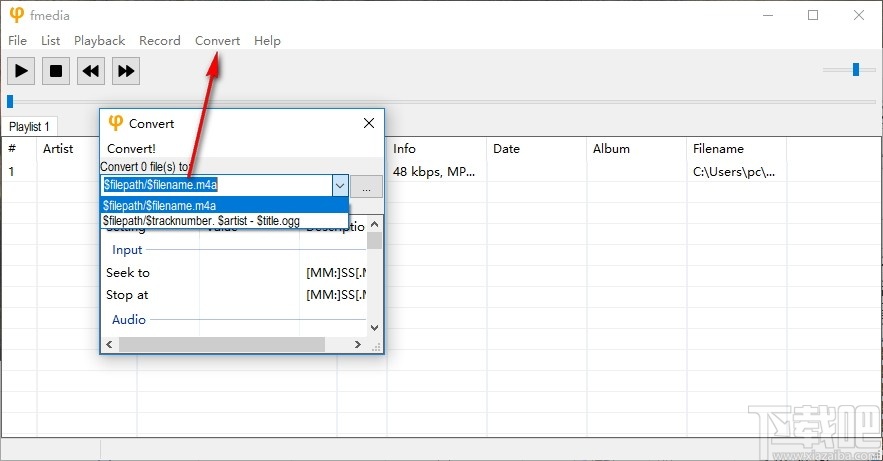Click the Convert dialog logo icon
Image resolution: width=883 pixels, height=461 pixels.
tap(115, 123)
